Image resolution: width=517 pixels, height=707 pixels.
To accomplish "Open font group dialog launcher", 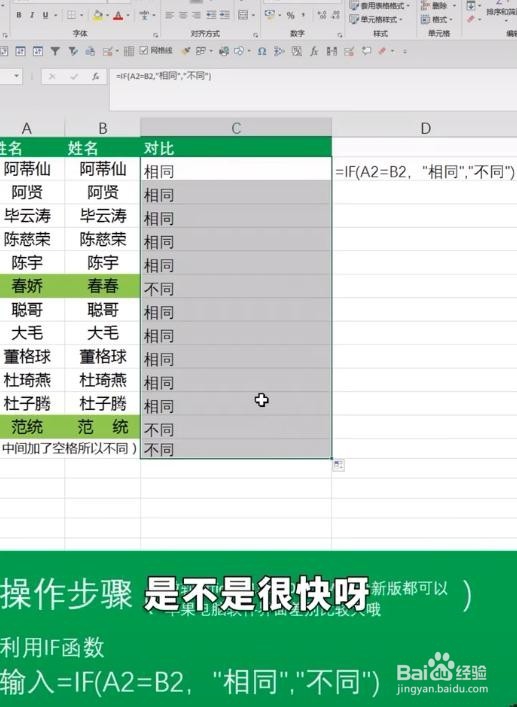I will point(156,35).
